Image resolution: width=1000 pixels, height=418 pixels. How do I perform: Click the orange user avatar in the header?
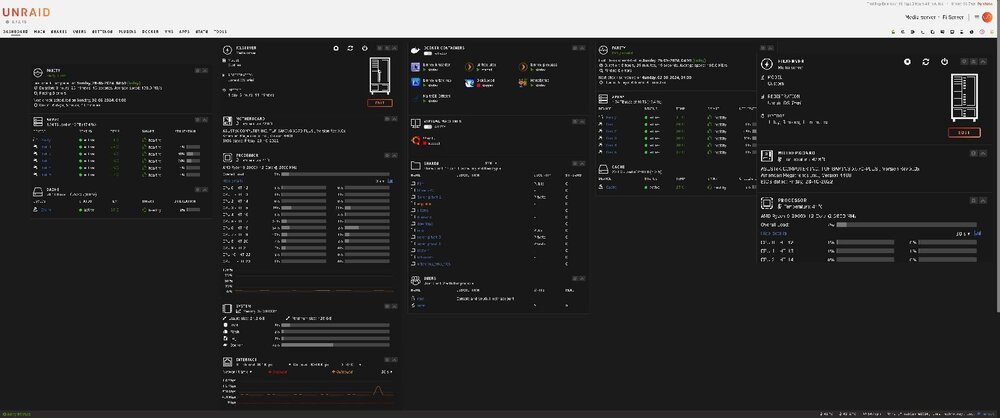pyautogui.click(x=987, y=17)
